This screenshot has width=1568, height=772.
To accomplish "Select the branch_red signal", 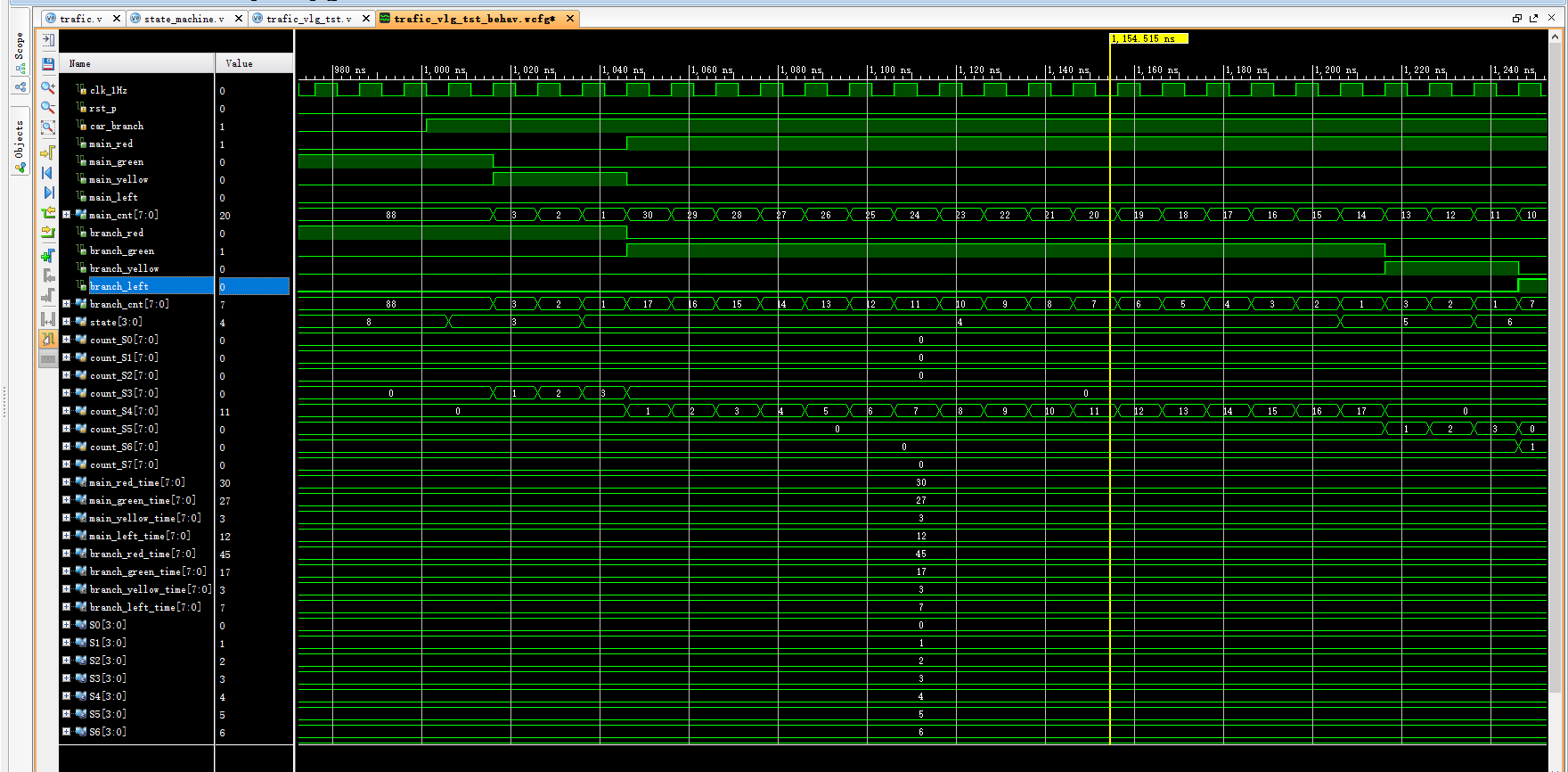I will point(116,233).
